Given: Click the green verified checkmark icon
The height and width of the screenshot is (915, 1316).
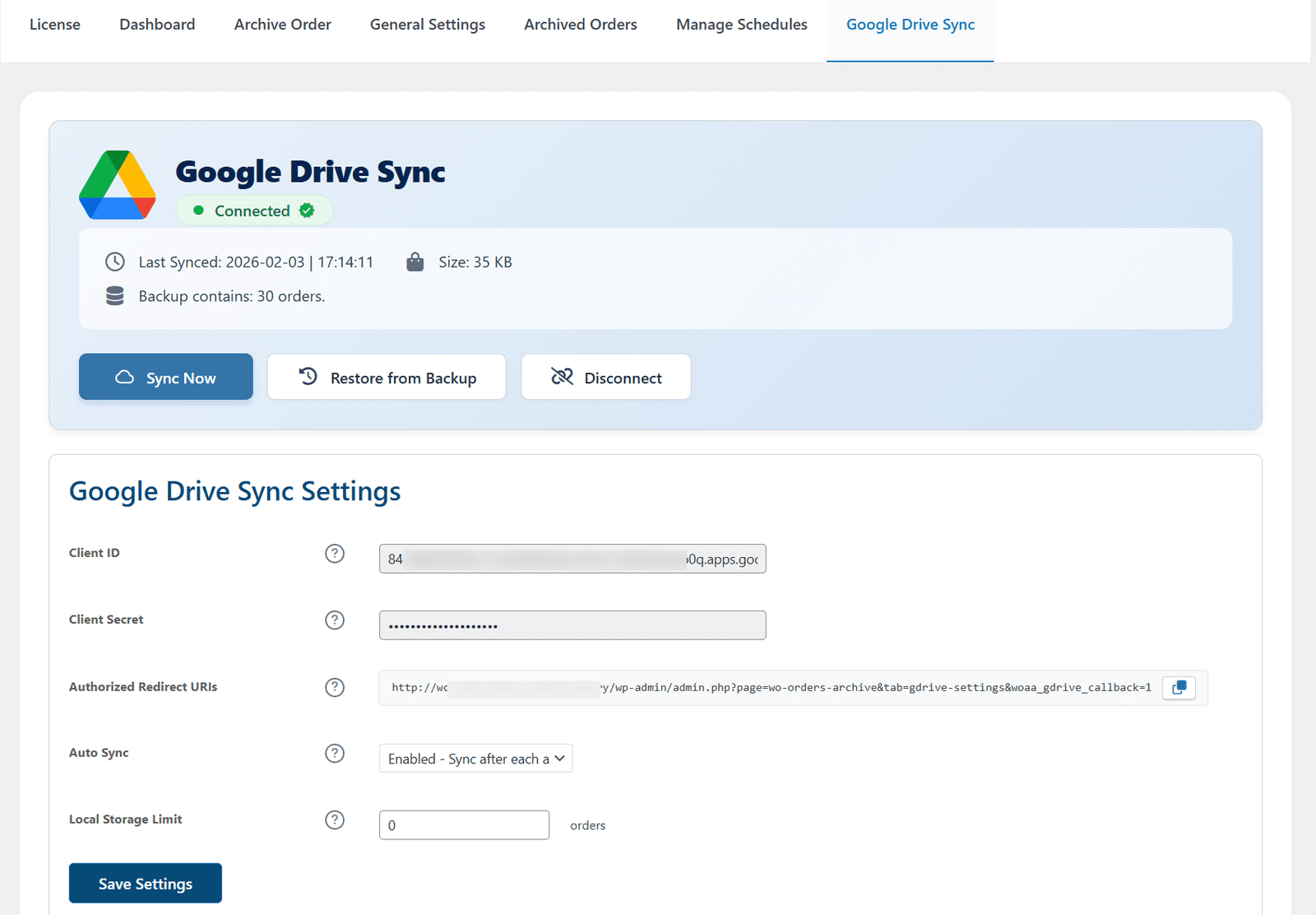Looking at the screenshot, I should coord(307,211).
